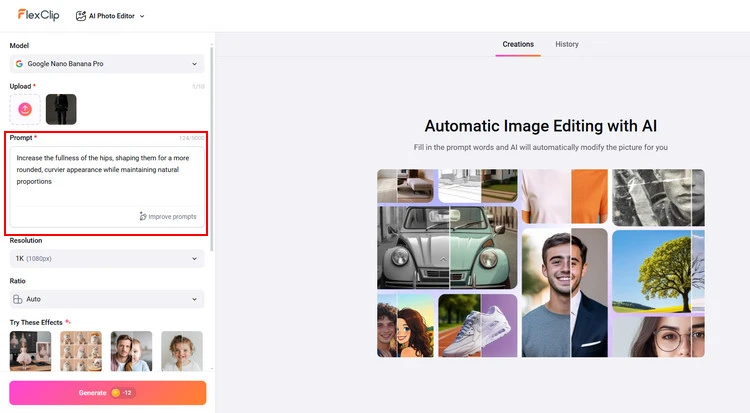Viewport: 750px width, 413px height.
Task: Switch to the Creations tab
Action: [518, 44]
